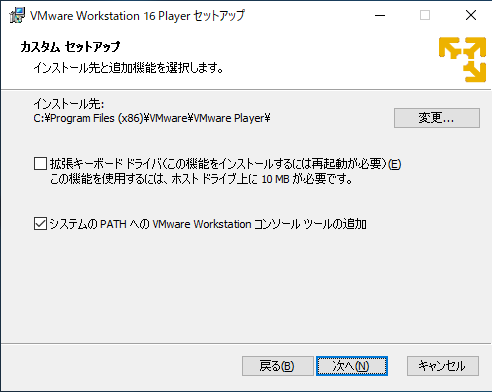Click the 10 MB が必要です description line
The image size is (492, 392).
click(201, 179)
